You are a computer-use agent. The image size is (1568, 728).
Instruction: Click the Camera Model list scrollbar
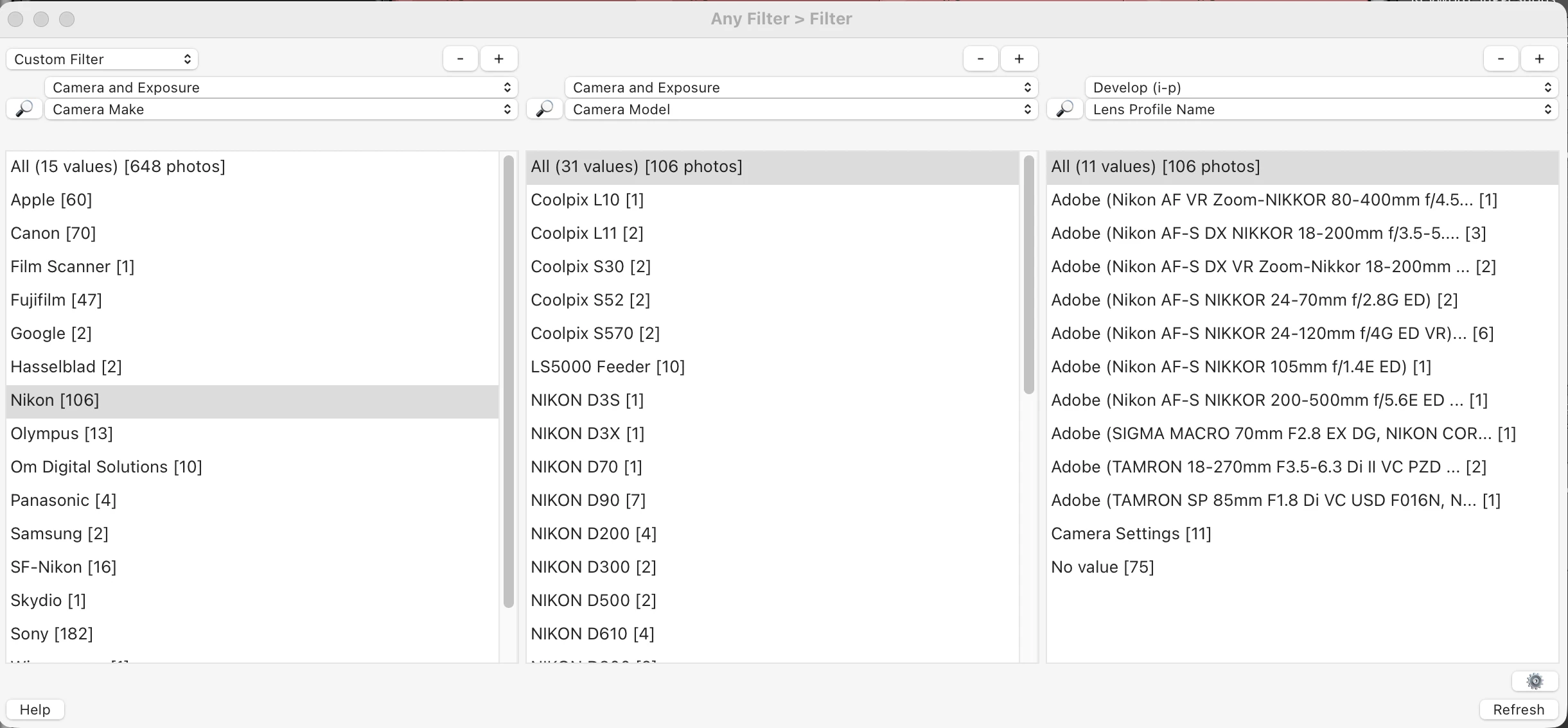[x=1029, y=275]
